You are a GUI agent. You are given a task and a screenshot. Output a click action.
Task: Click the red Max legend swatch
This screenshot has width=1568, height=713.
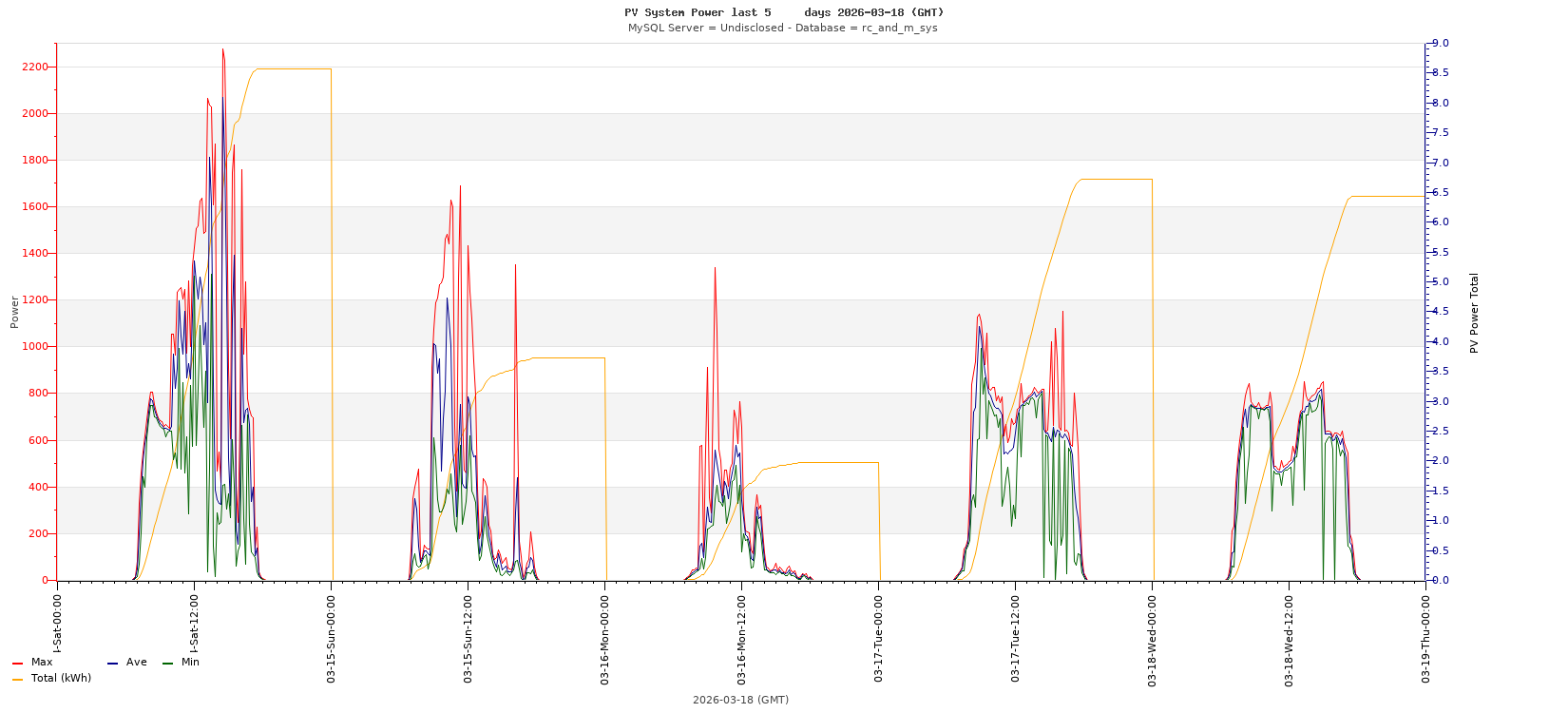coord(17,664)
